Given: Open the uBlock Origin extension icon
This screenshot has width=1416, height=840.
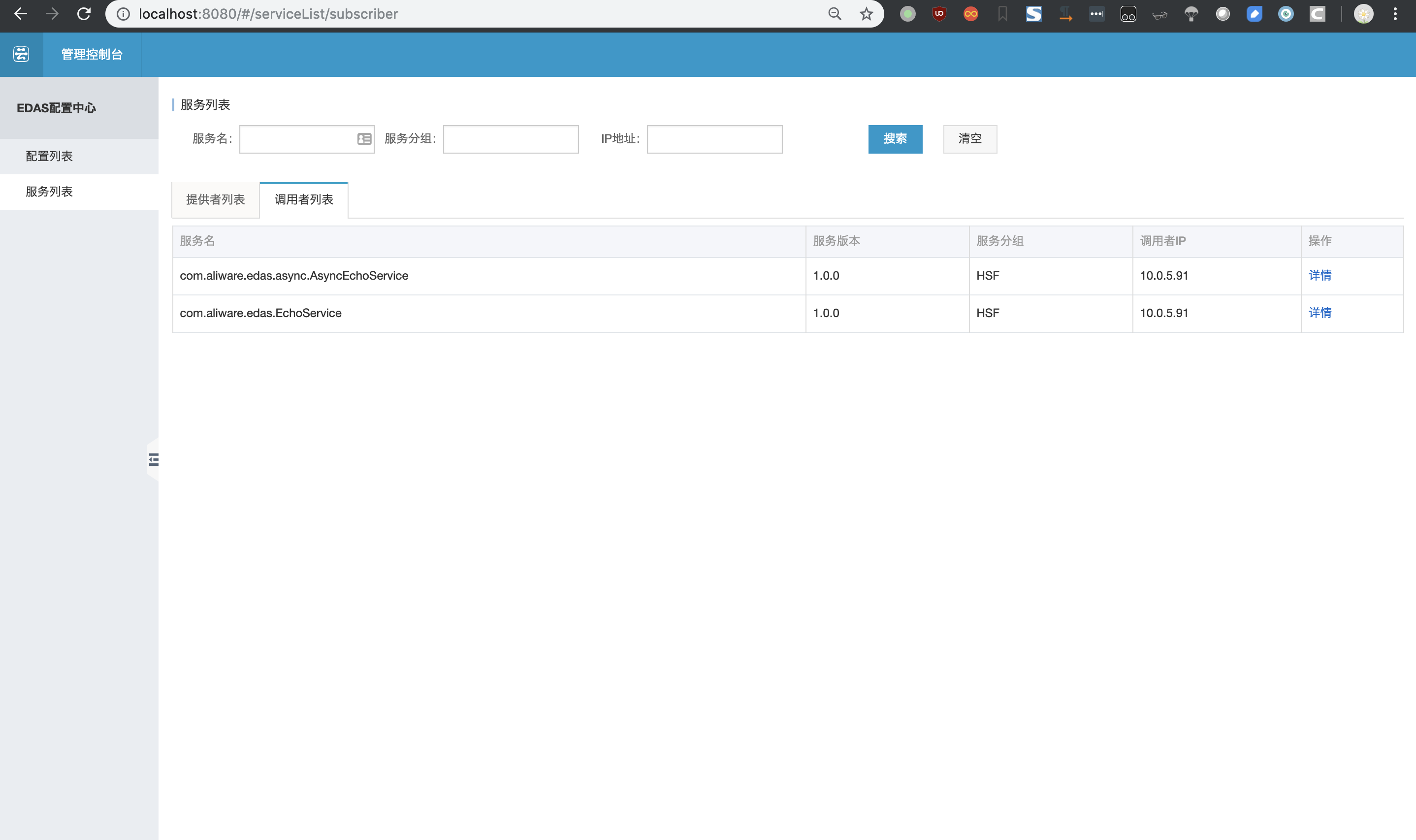Looking at the screenshot, I should coord(939,14).
